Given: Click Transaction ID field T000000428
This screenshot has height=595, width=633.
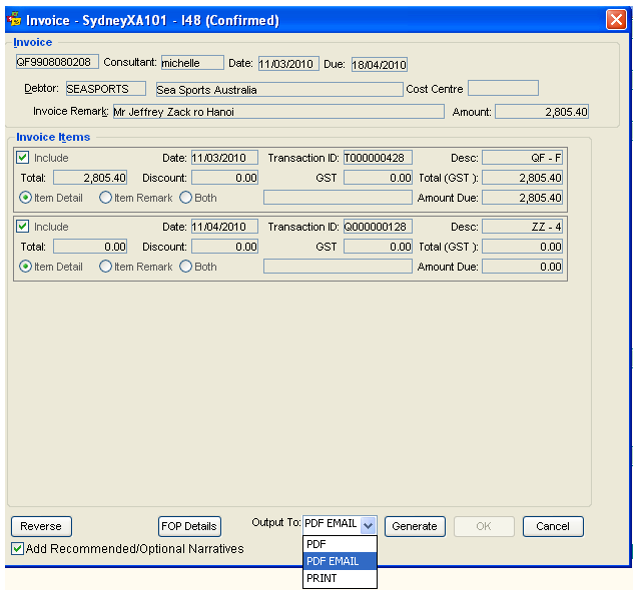Looking at the screenshot, I should pyautogui.click(x=378, y=158).
